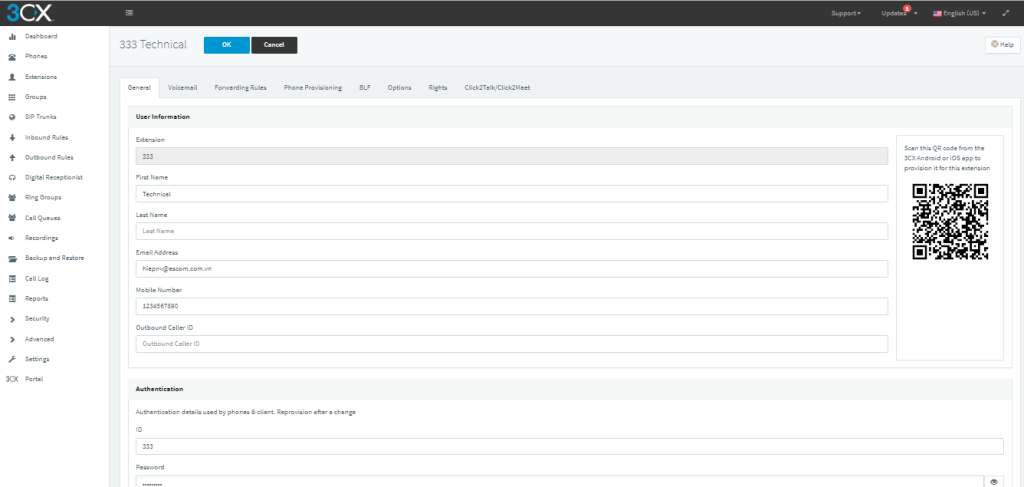Click the red update notification badge
Screen dimensions: 1024x487
907,8
